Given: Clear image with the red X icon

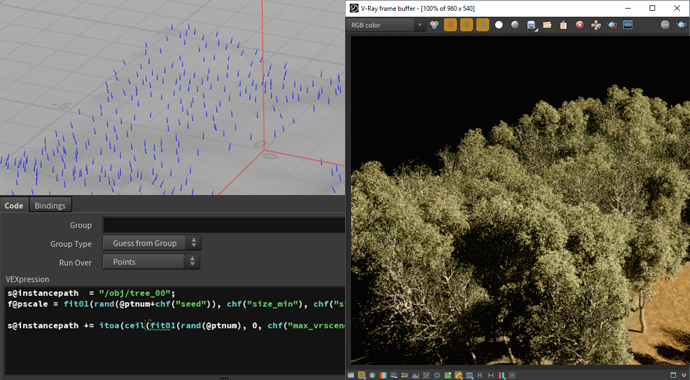Looking at the screenshot, I should [580, 25].
